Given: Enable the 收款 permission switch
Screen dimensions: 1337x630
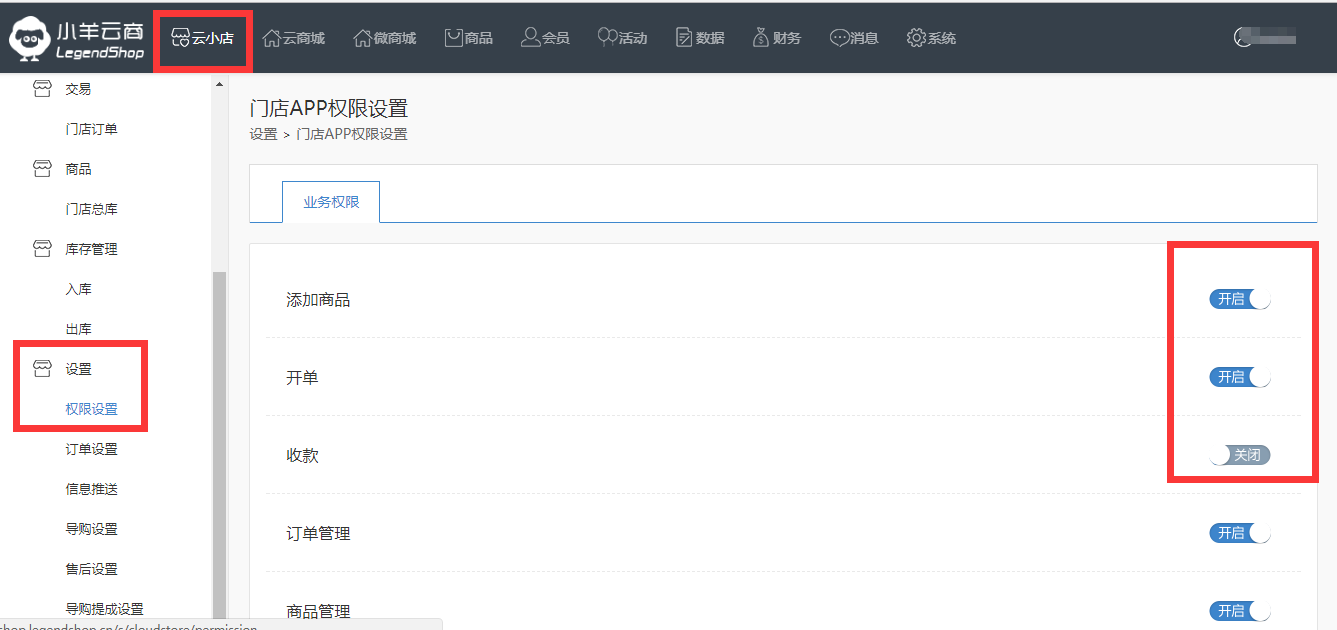Looking at the screenshot, I should click(x=1240, y=455).
